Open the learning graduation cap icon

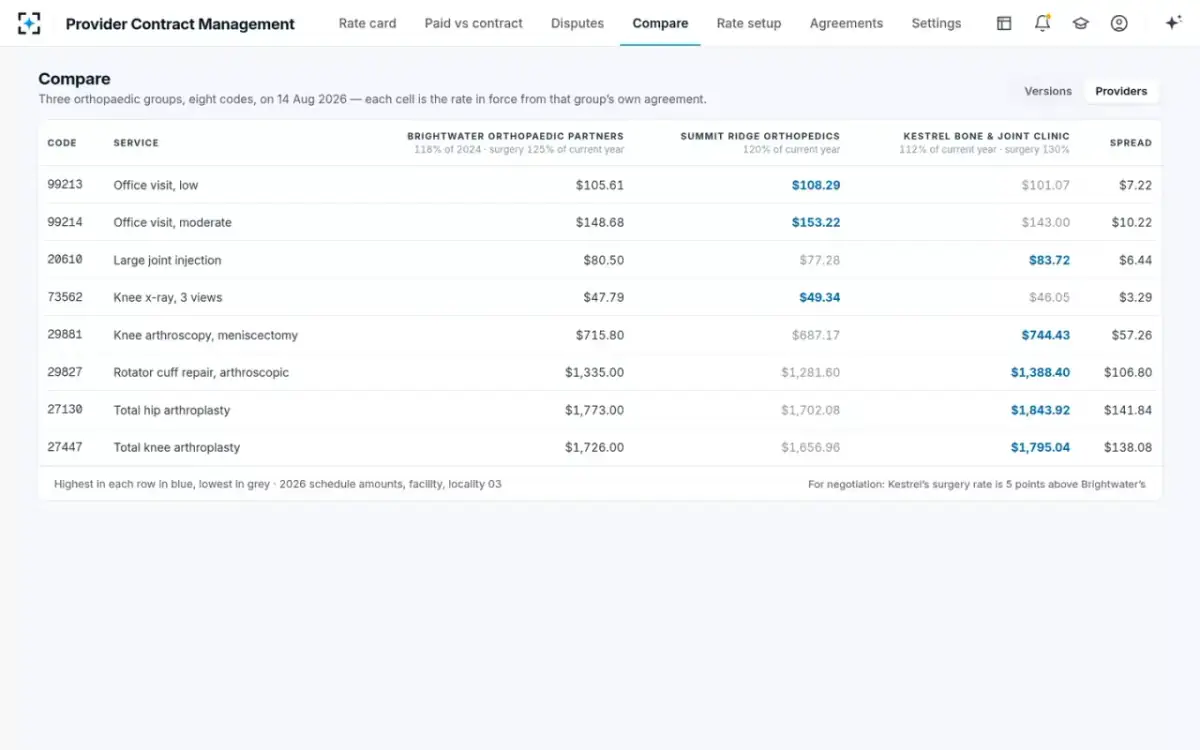click(1080, 23)
